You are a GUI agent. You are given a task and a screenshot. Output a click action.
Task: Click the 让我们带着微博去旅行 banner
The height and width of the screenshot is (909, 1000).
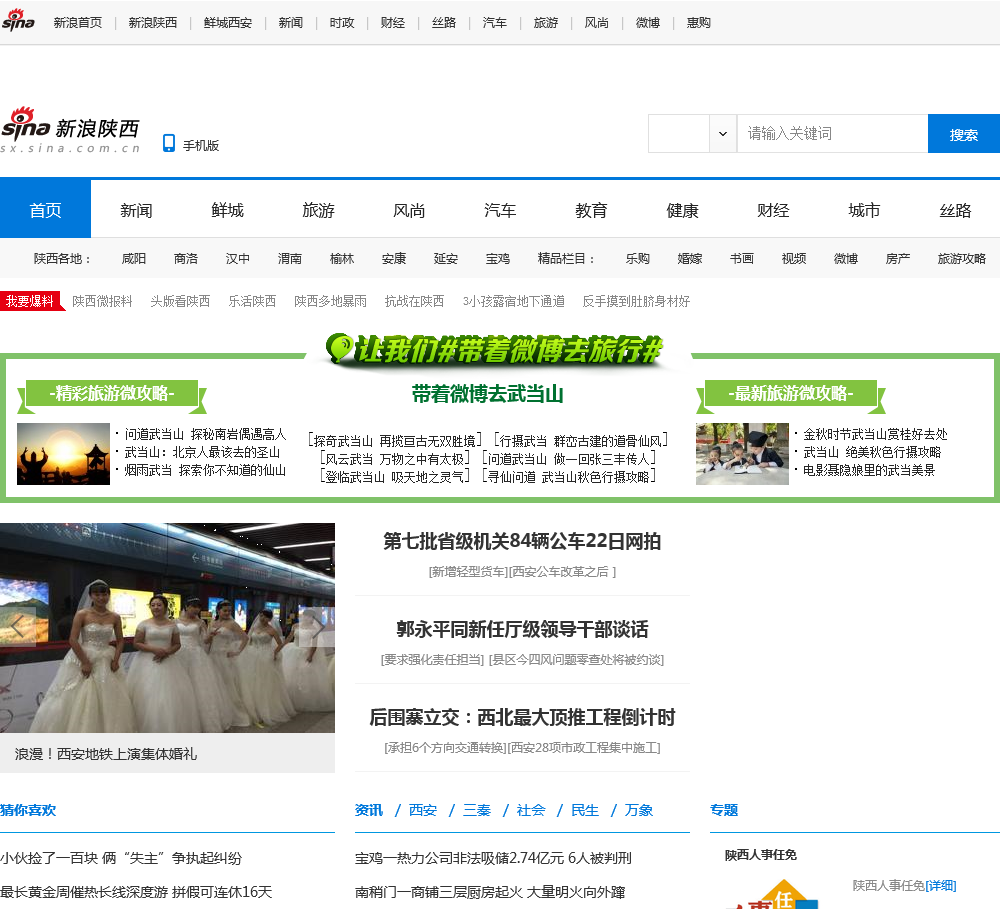494,349
